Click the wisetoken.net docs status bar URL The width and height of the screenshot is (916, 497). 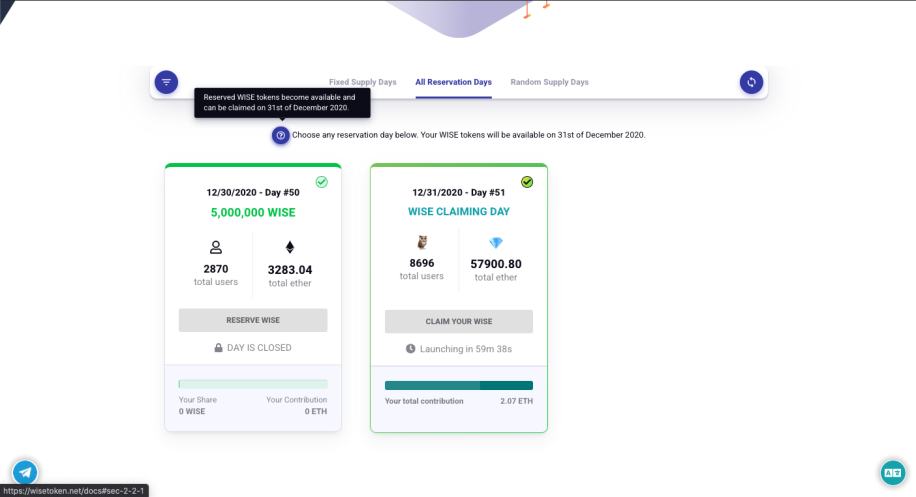coord(74,491)
